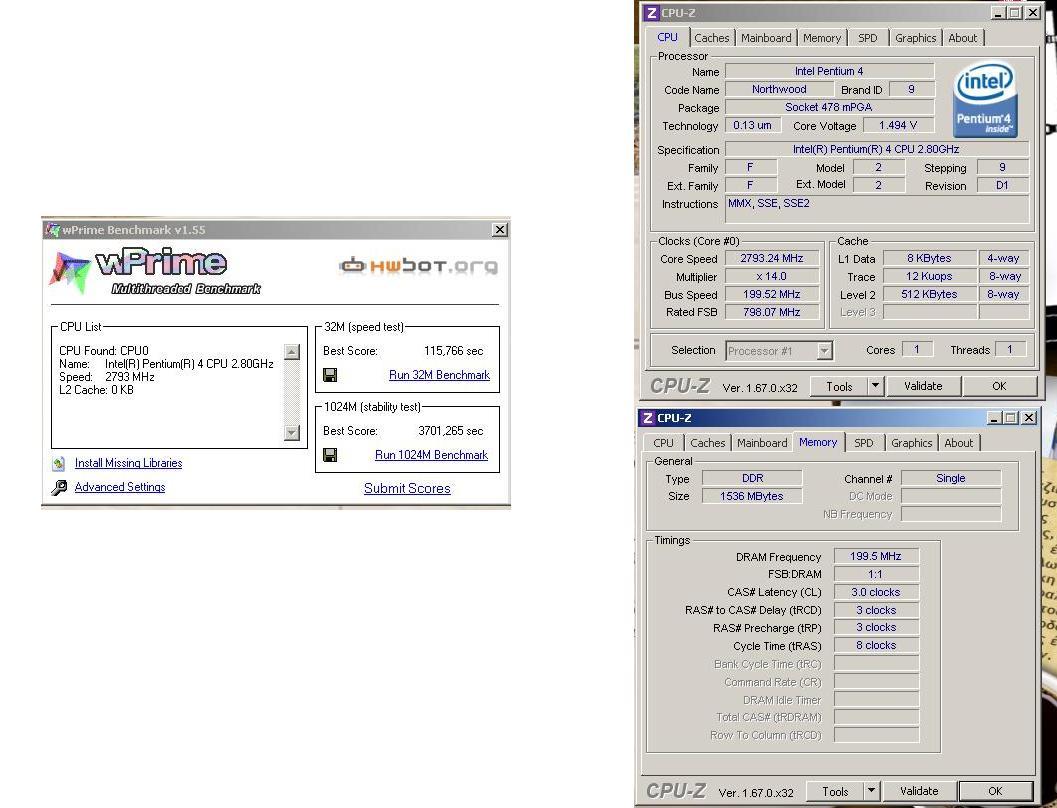
Task: Minimize the lower CPU-Z window
Action: (994, 418)
